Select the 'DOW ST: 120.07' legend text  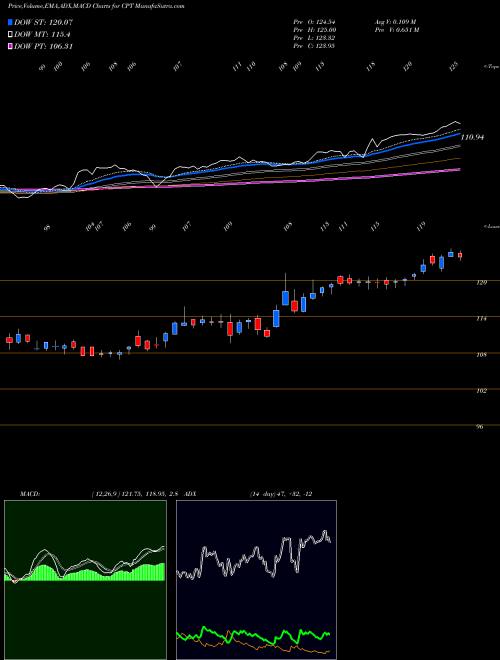click(43, 22)
